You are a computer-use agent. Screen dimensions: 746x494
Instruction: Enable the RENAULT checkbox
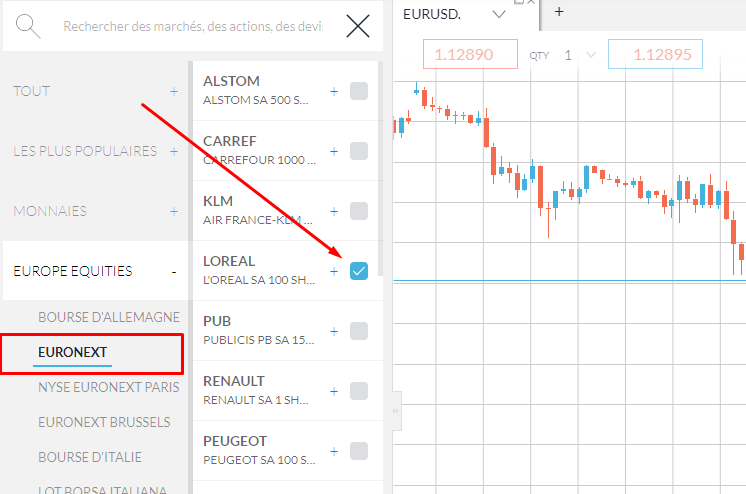(x=359, y=391)
